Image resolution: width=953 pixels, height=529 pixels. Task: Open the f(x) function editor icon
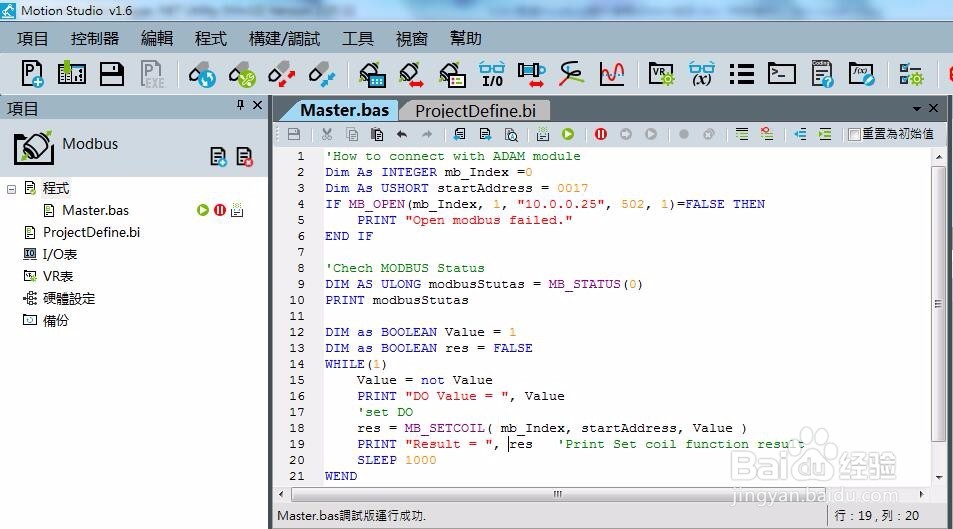861,74
